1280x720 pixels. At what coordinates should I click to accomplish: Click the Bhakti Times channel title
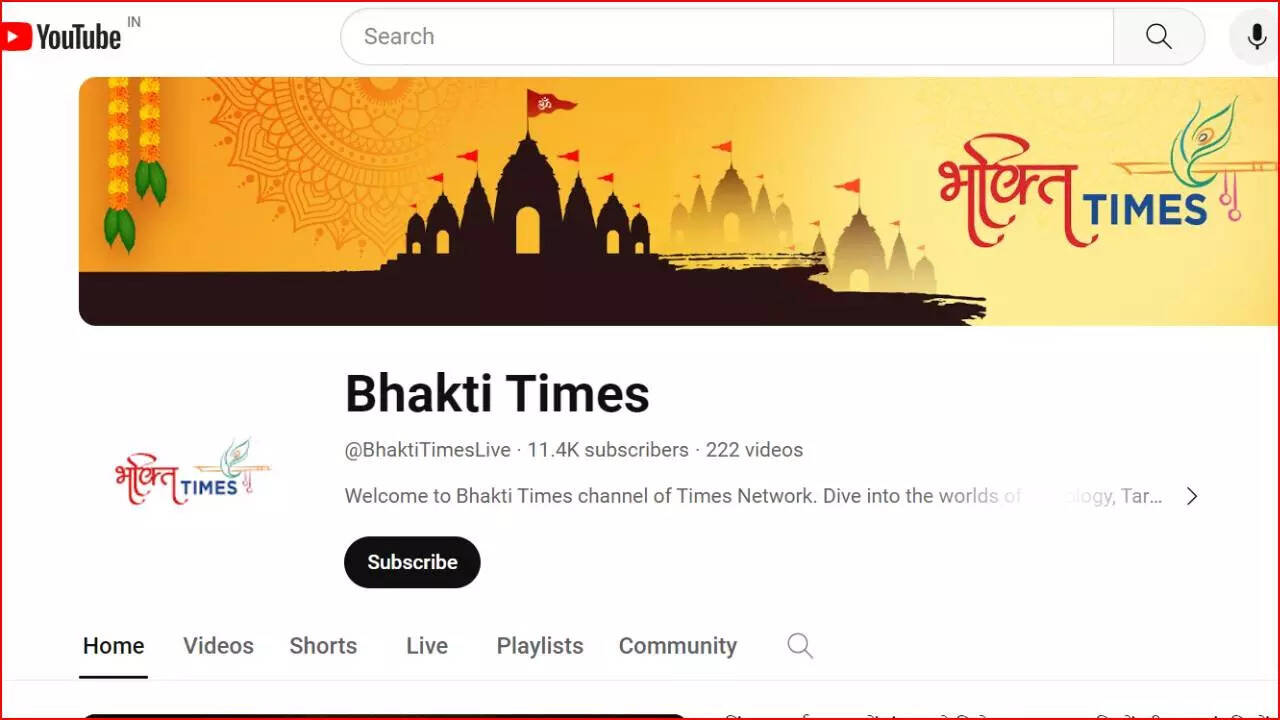pos(497,393)
